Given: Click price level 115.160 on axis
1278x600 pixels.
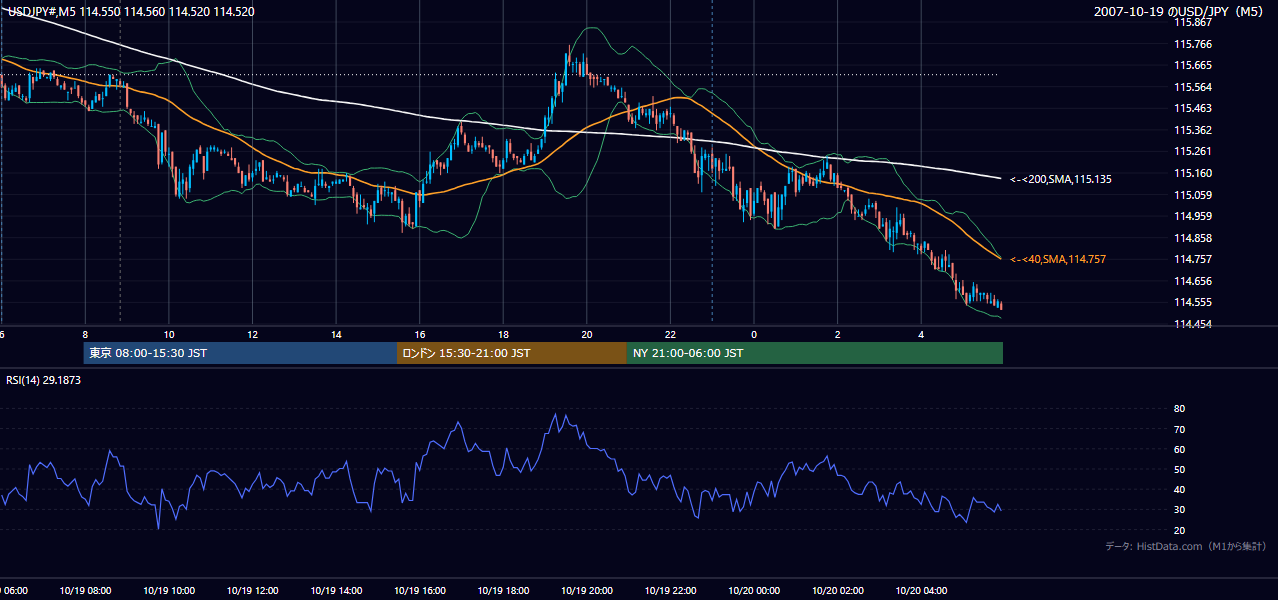Looking at the screenshot, I should [1191, 173].
